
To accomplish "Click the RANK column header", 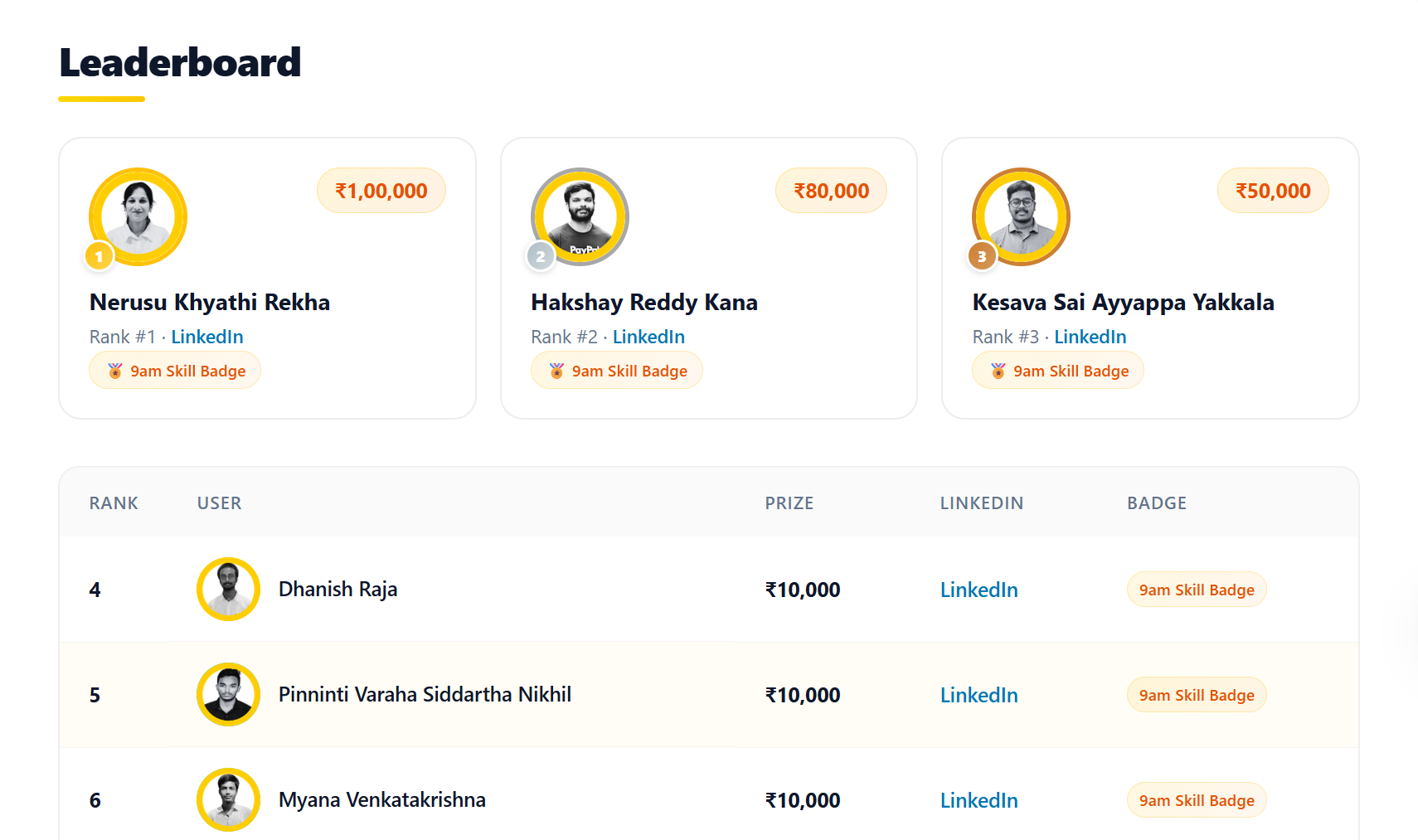I will (x=114, y=503).
